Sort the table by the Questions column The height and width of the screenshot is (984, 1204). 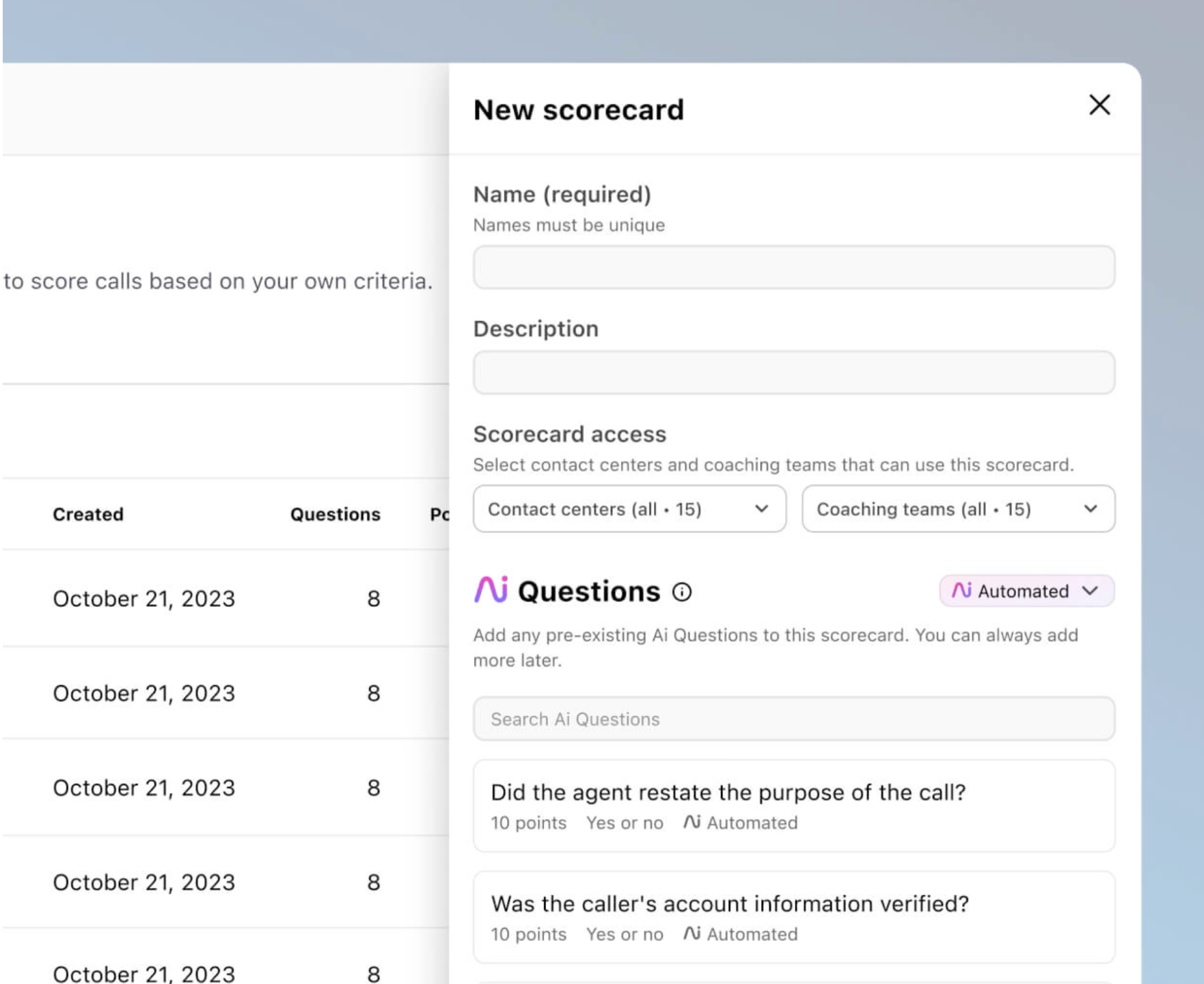pos(334,514)
